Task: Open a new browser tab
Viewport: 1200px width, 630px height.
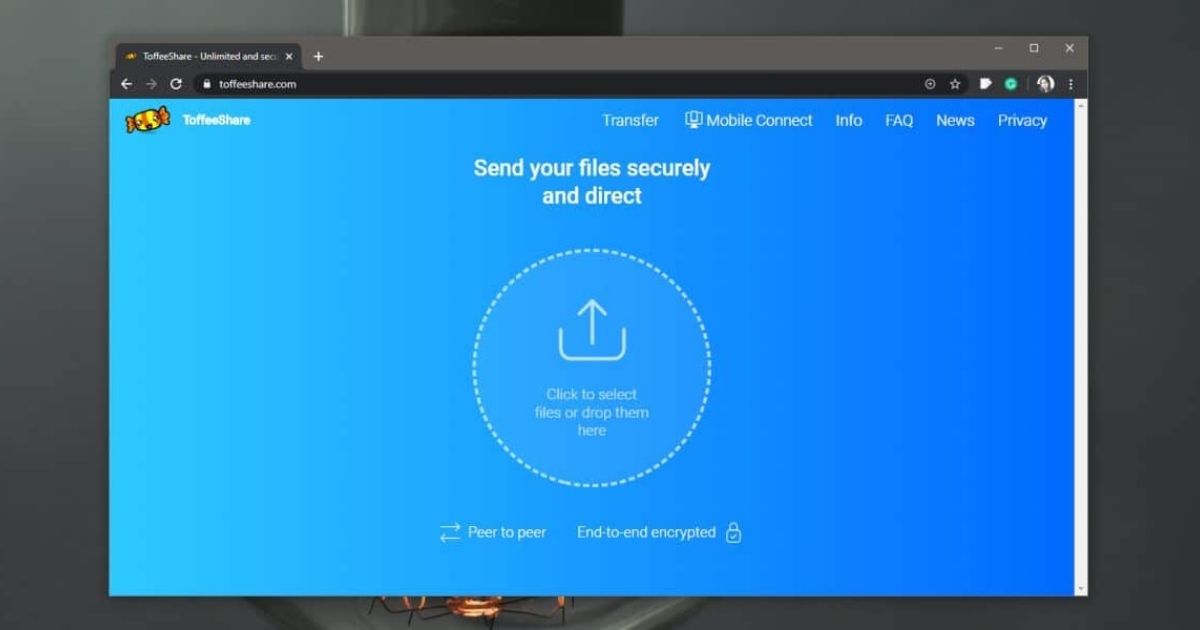Action: tap(318, 57)
